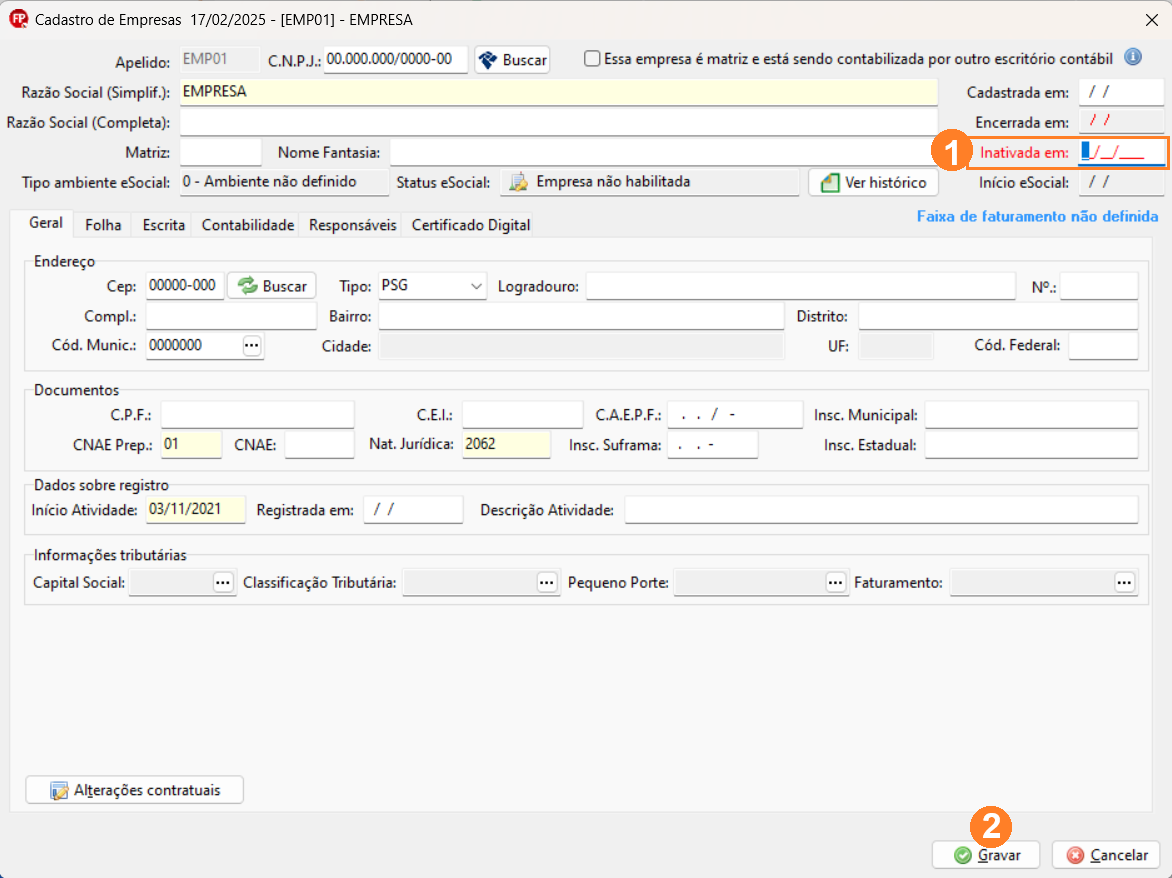Viewport: 1172px width, 878px height.
Task: Click the Cep input field
Action: pyautogui.click(x=185, y=286)
